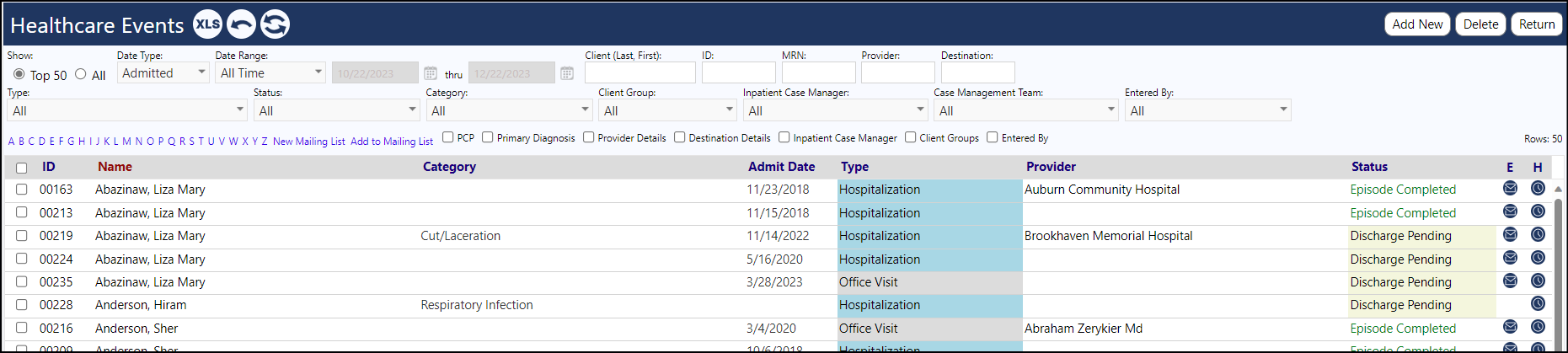The height and width of the screenshot is (353, 1568).
Task: Click the refresh icon in header
Action: [275, 24]
